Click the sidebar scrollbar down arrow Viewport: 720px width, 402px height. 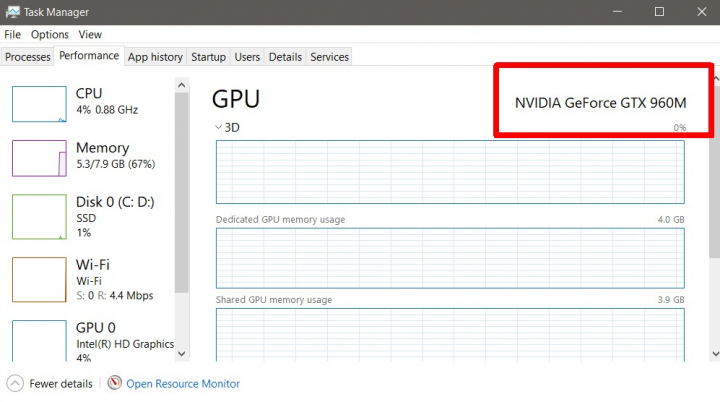pyautogui.click(x=181, y=353)
